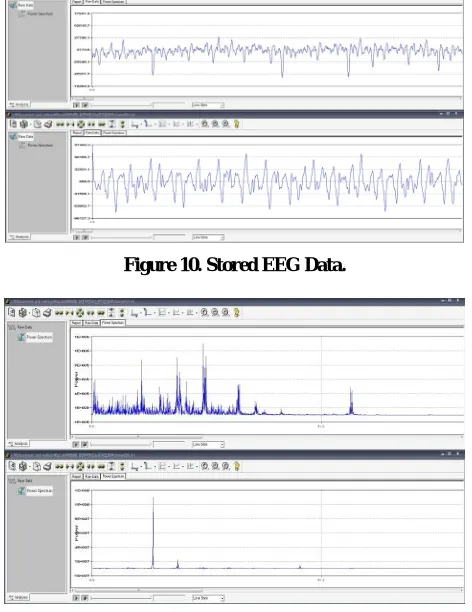472x612 pixels.
Task: Click the yellow lightbulb icon in the raw EEG waveform window
Action: click(236, 124)
